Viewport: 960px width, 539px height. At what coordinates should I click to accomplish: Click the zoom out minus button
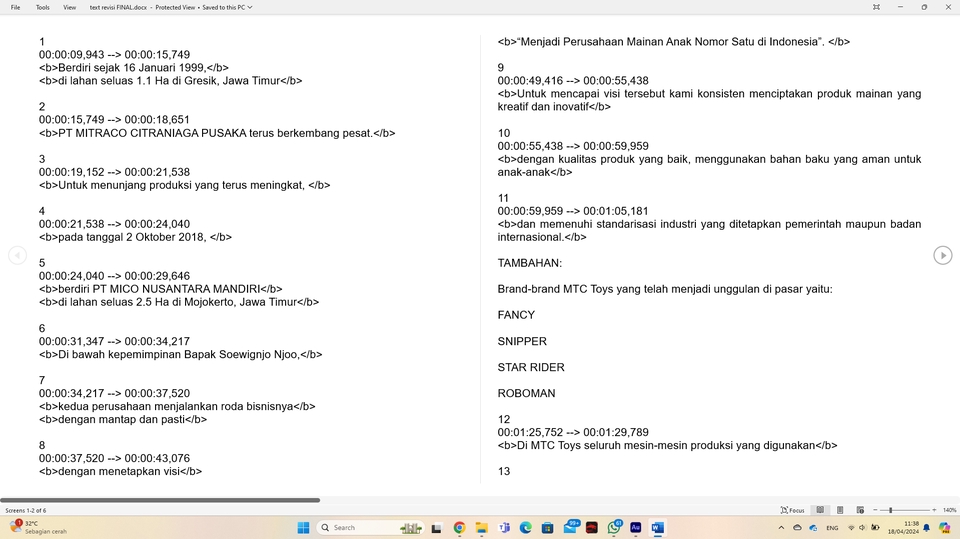pyautogui.click(x=875, y=510)
